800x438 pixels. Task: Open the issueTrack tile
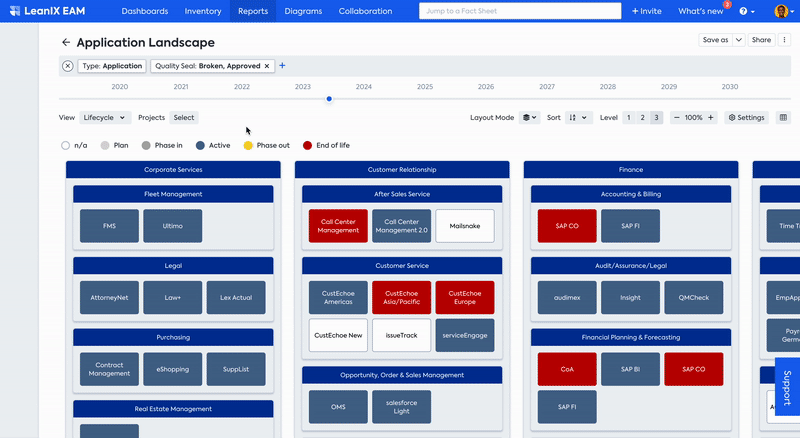402,335
